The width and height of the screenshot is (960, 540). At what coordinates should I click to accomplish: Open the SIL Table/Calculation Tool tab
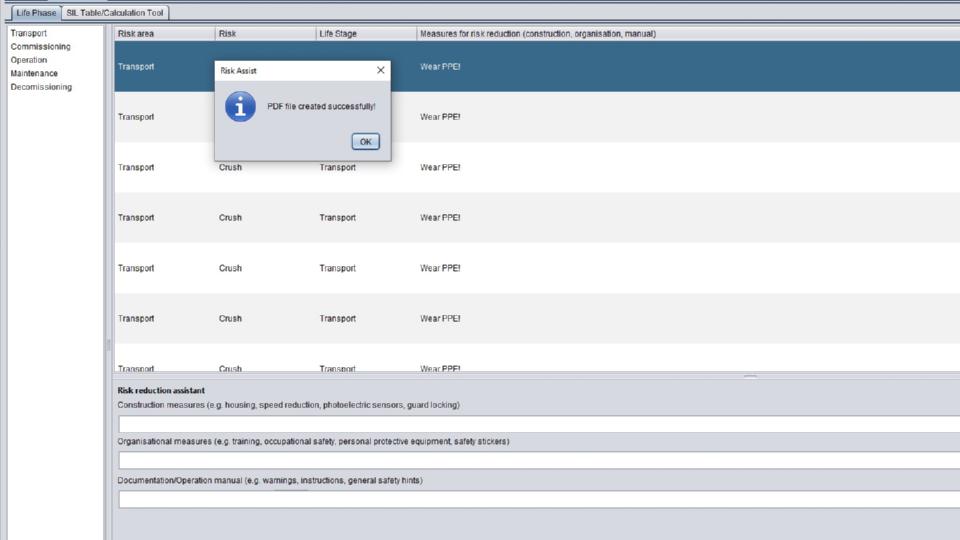click(116, 13)
